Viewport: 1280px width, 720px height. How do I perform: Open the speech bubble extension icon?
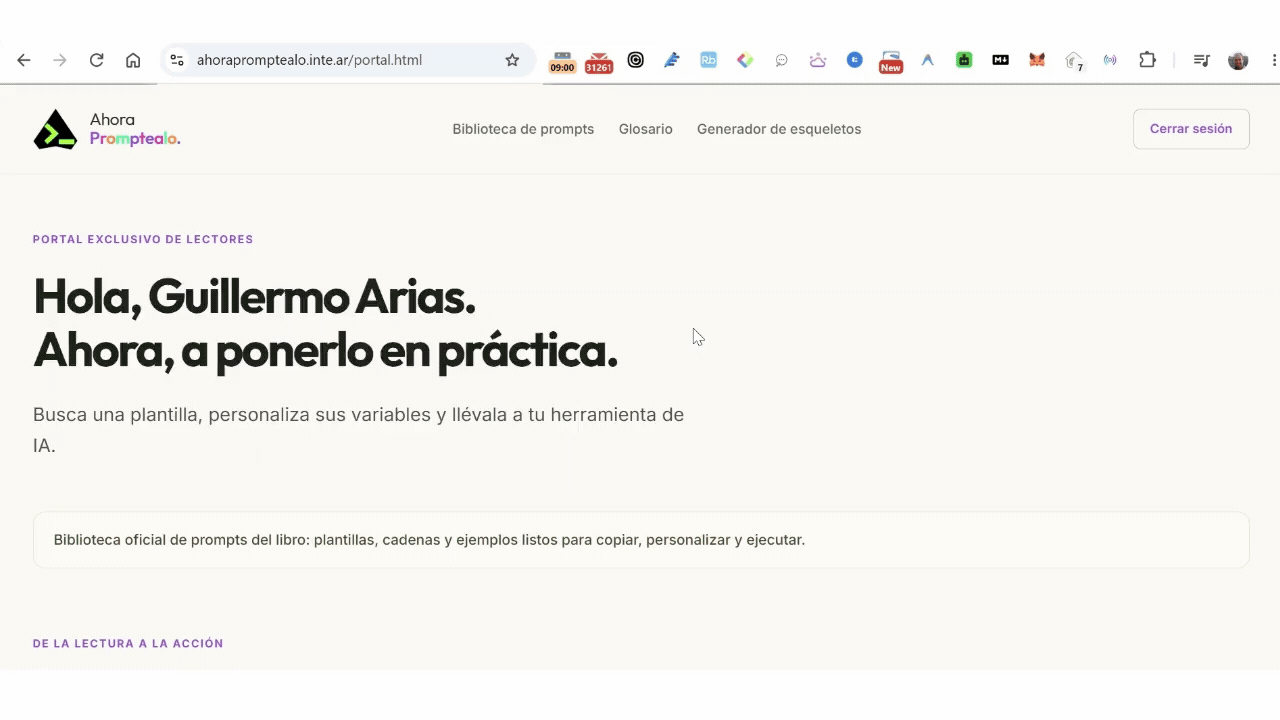[781, 60]
